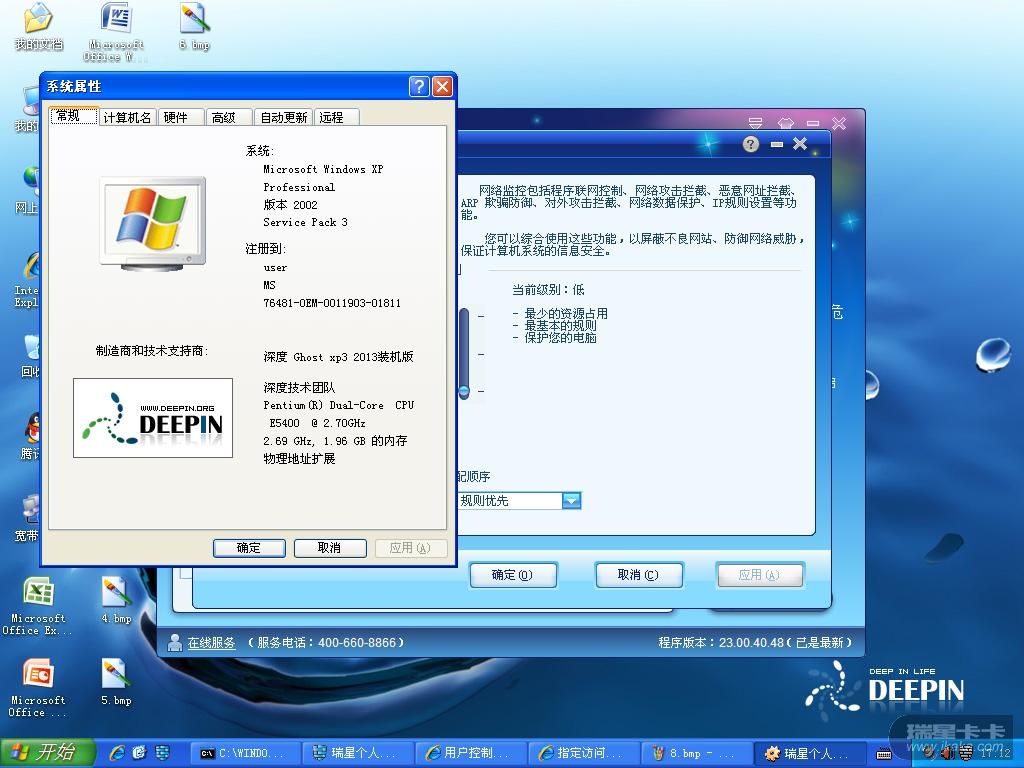
Task: Switch to the 高级 tab
Action: (x=229, y=118)
